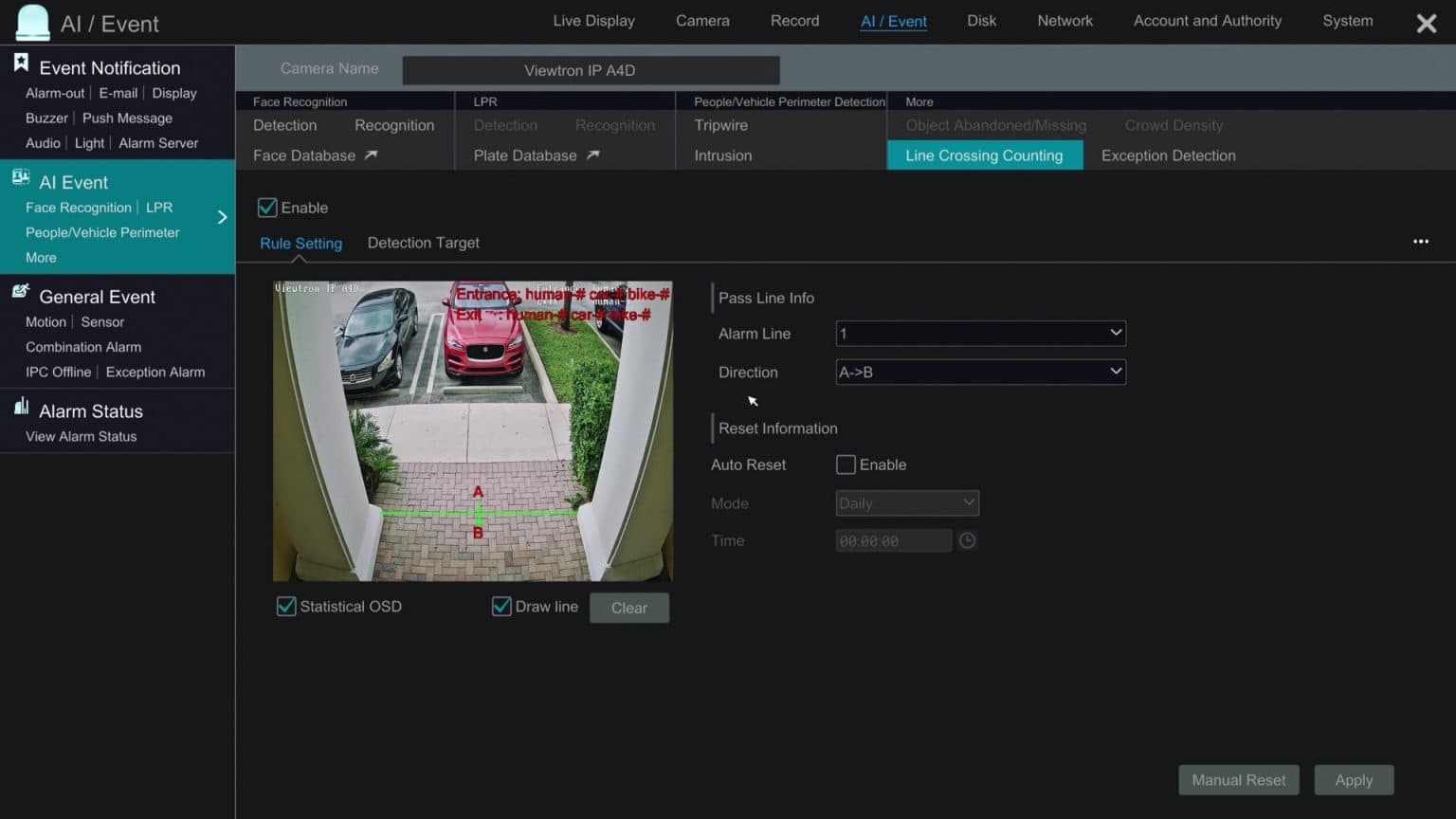
Task: Disable the Draw line checkbox
Action: click(501, 606)
